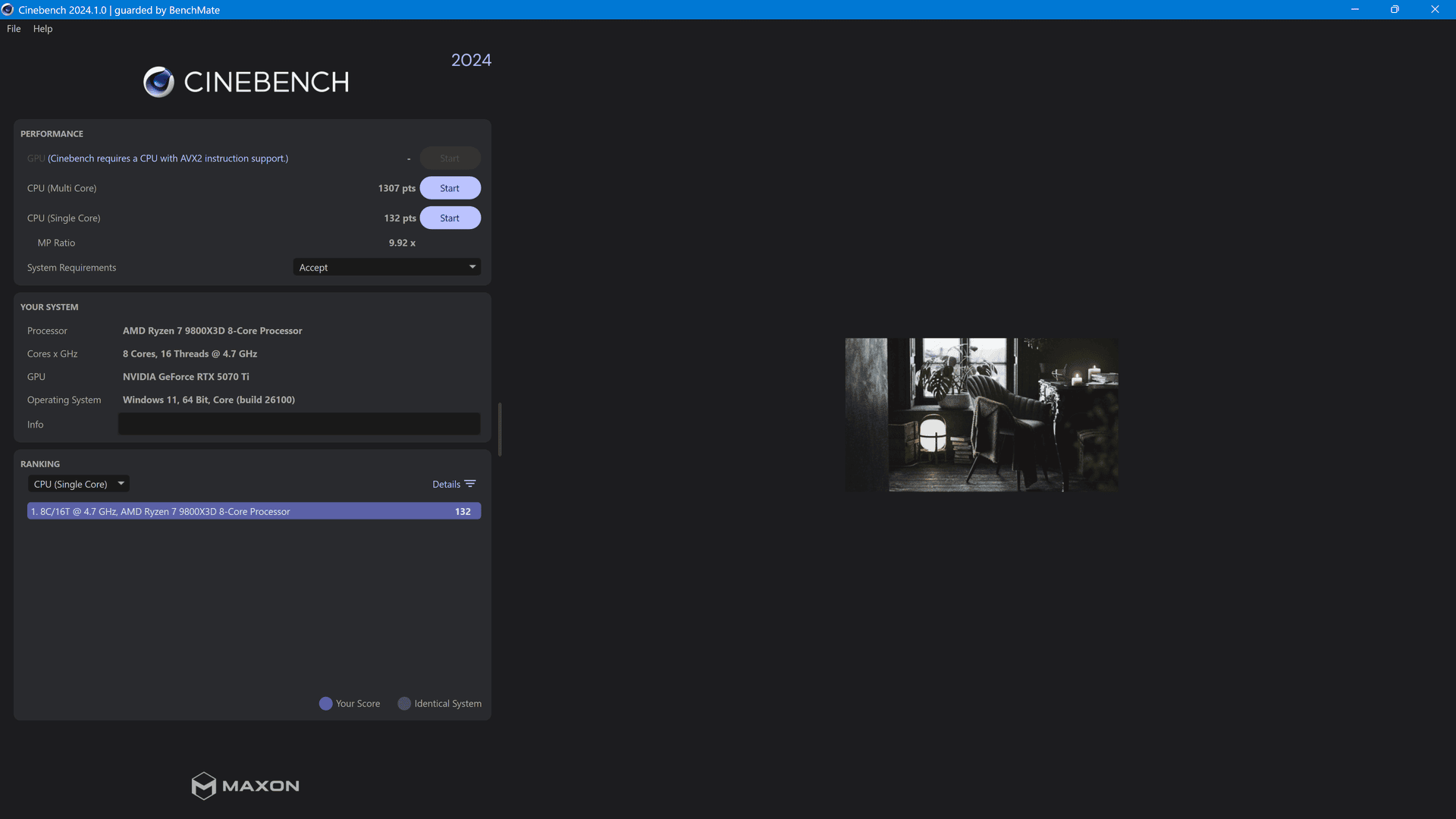Image resolution: width=1456 pixels, height=819 pixels.
Task: Click the rendered room preview image
Action: (981, 415)
